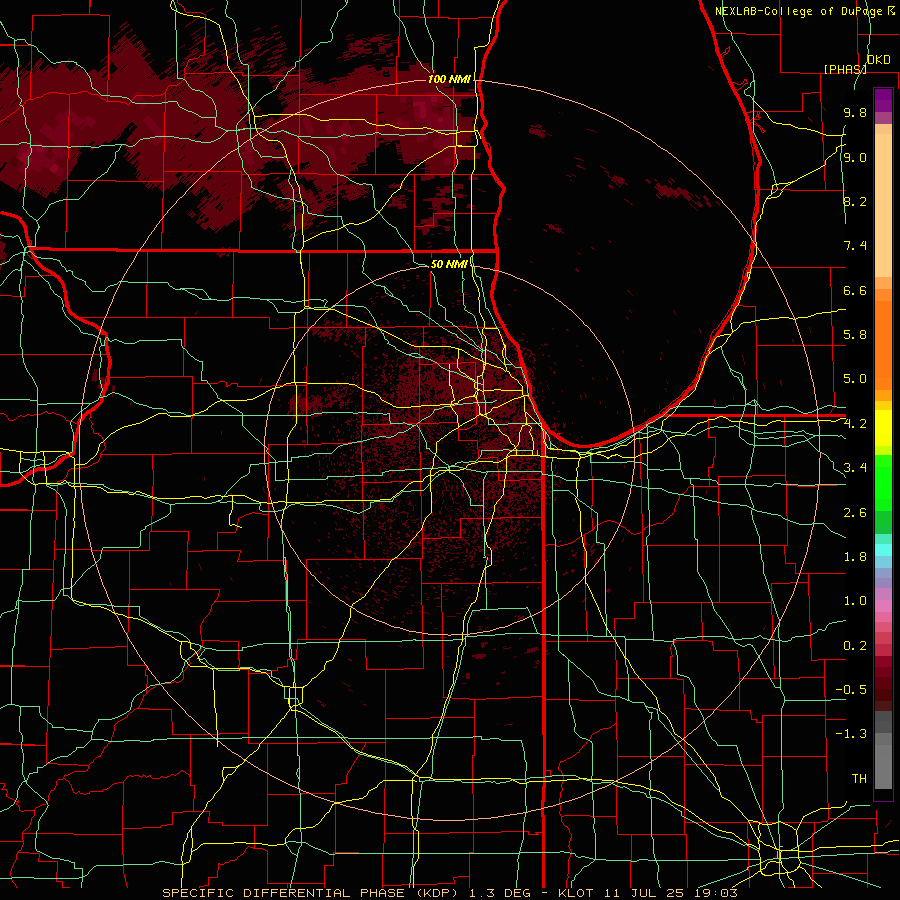The image size is (900, 900).
Task: Pick the orange band on the color scale
Action: coord(883,344)
